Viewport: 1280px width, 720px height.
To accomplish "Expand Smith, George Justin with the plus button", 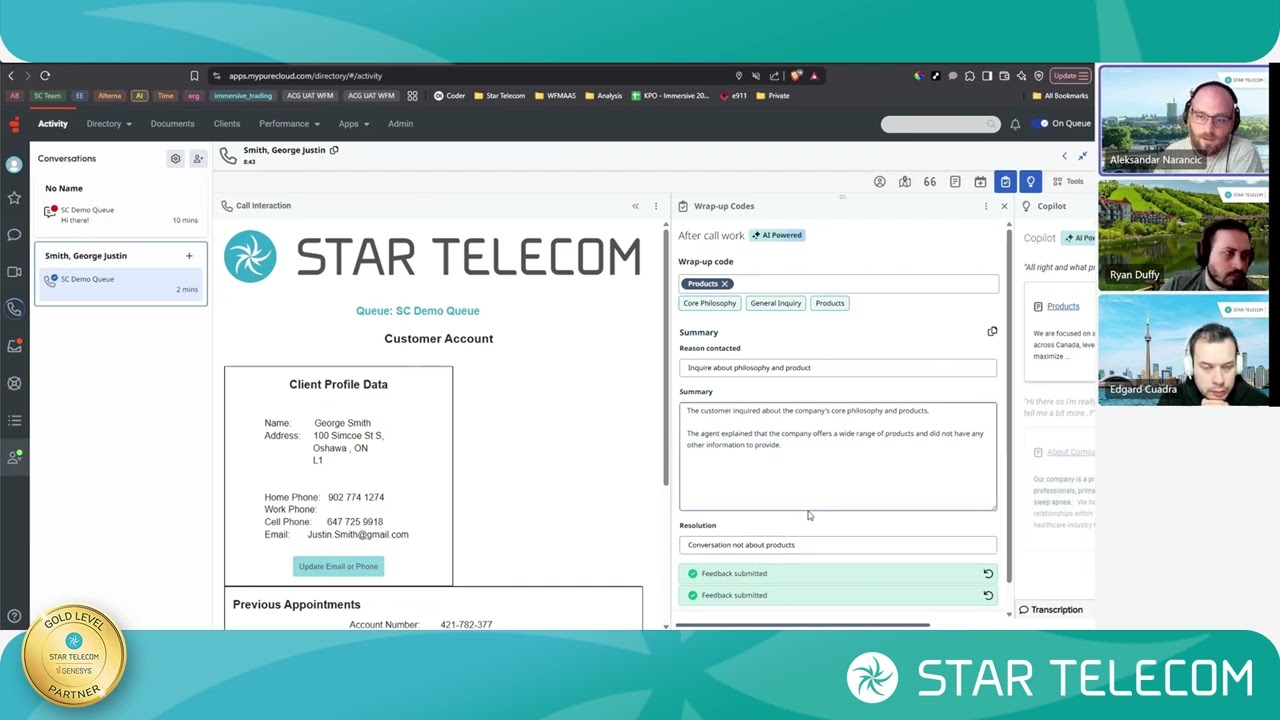I will [x=189, y=256].
